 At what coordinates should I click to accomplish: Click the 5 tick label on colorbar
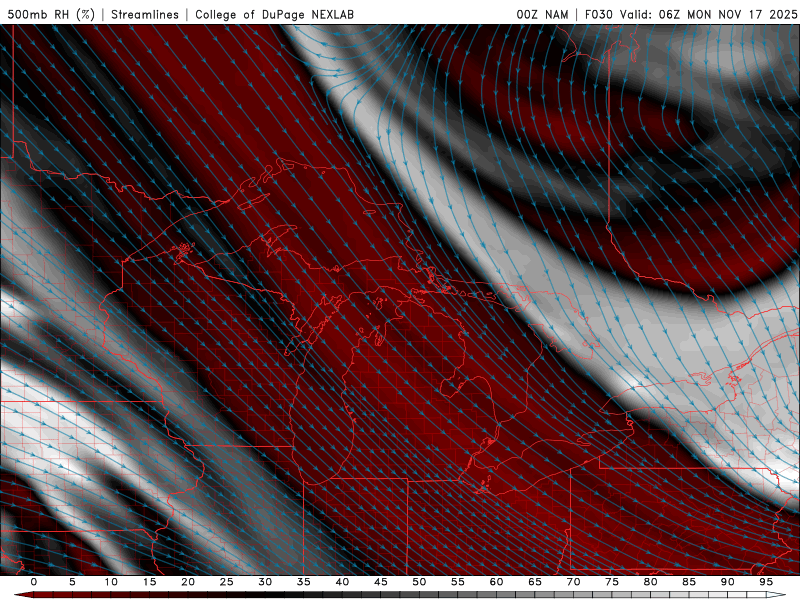pyautogui.click(x=72, y=582)
